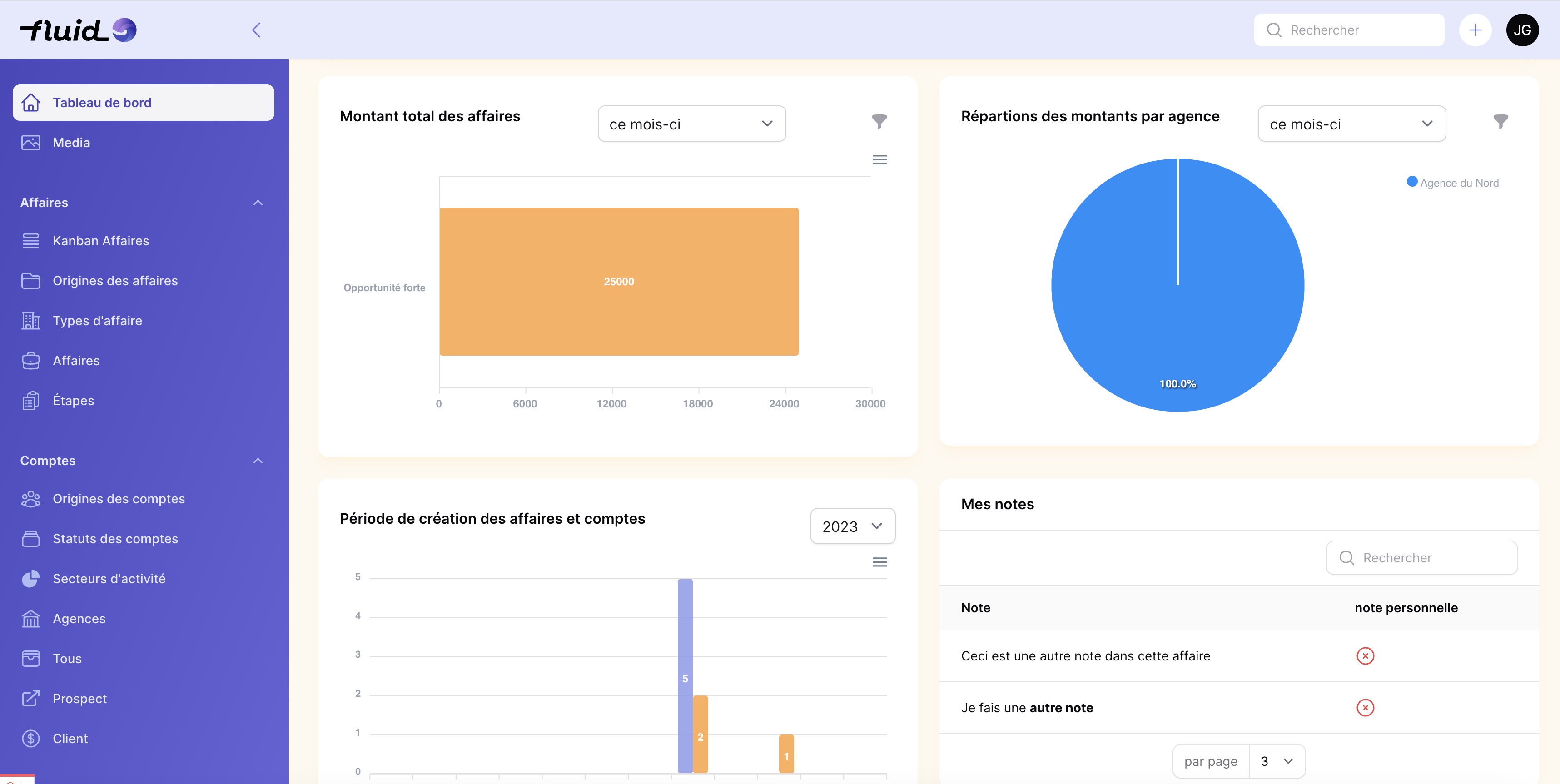The width and height of the screenshot is (1560, 784).
Task: Collapse the Comptes sidebar section
Action: point(258,460)
